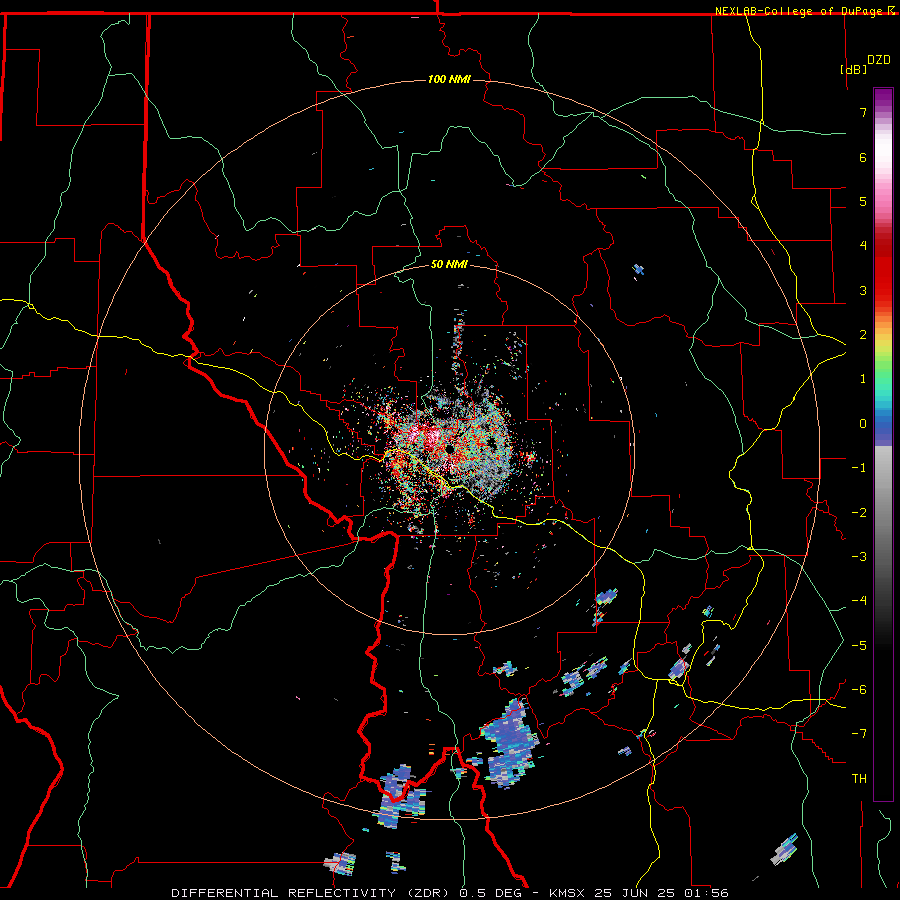Viewport: 900px width, 900px height.
Task: Click the -2 value on color scale
Action: (859, 513)
